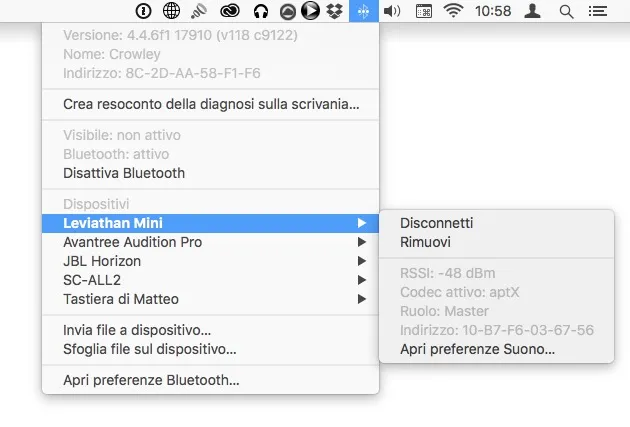
Task: Open the Dropbox menu bar icon
Action: (x=335, y=12)
